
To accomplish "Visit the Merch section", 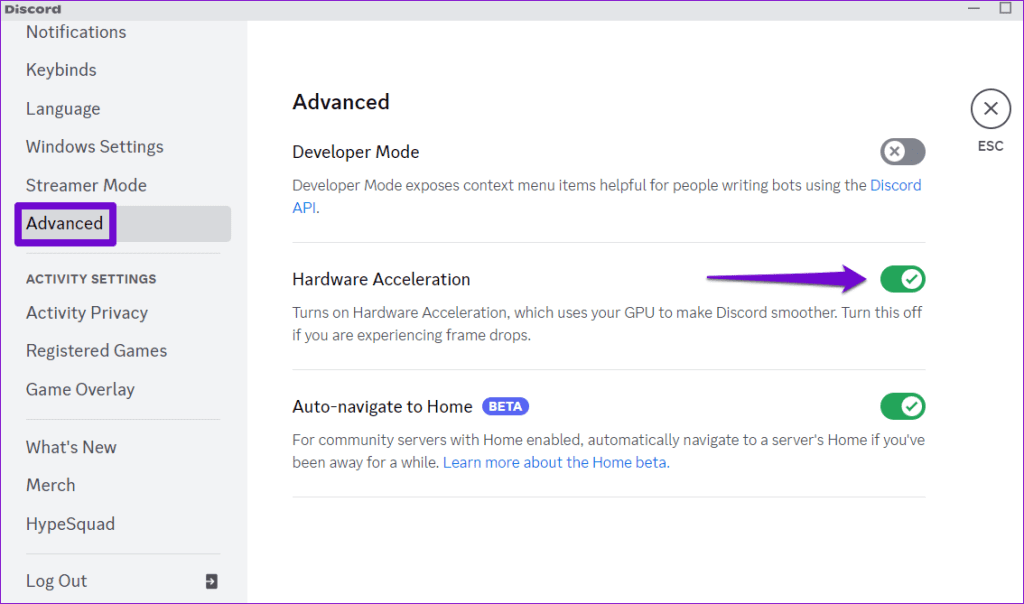I will click(x=51, y=485).
